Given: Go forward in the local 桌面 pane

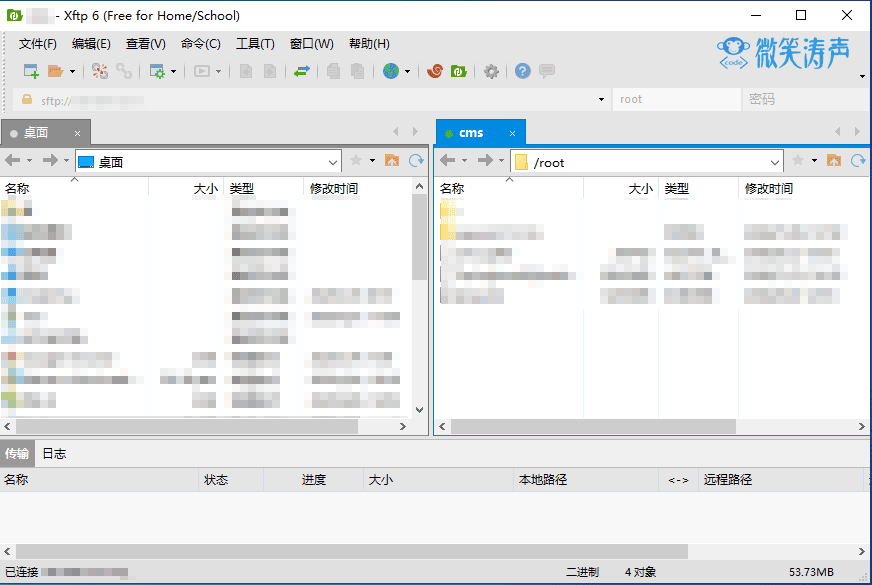Looking at the screenshot, I should point(50,161).
